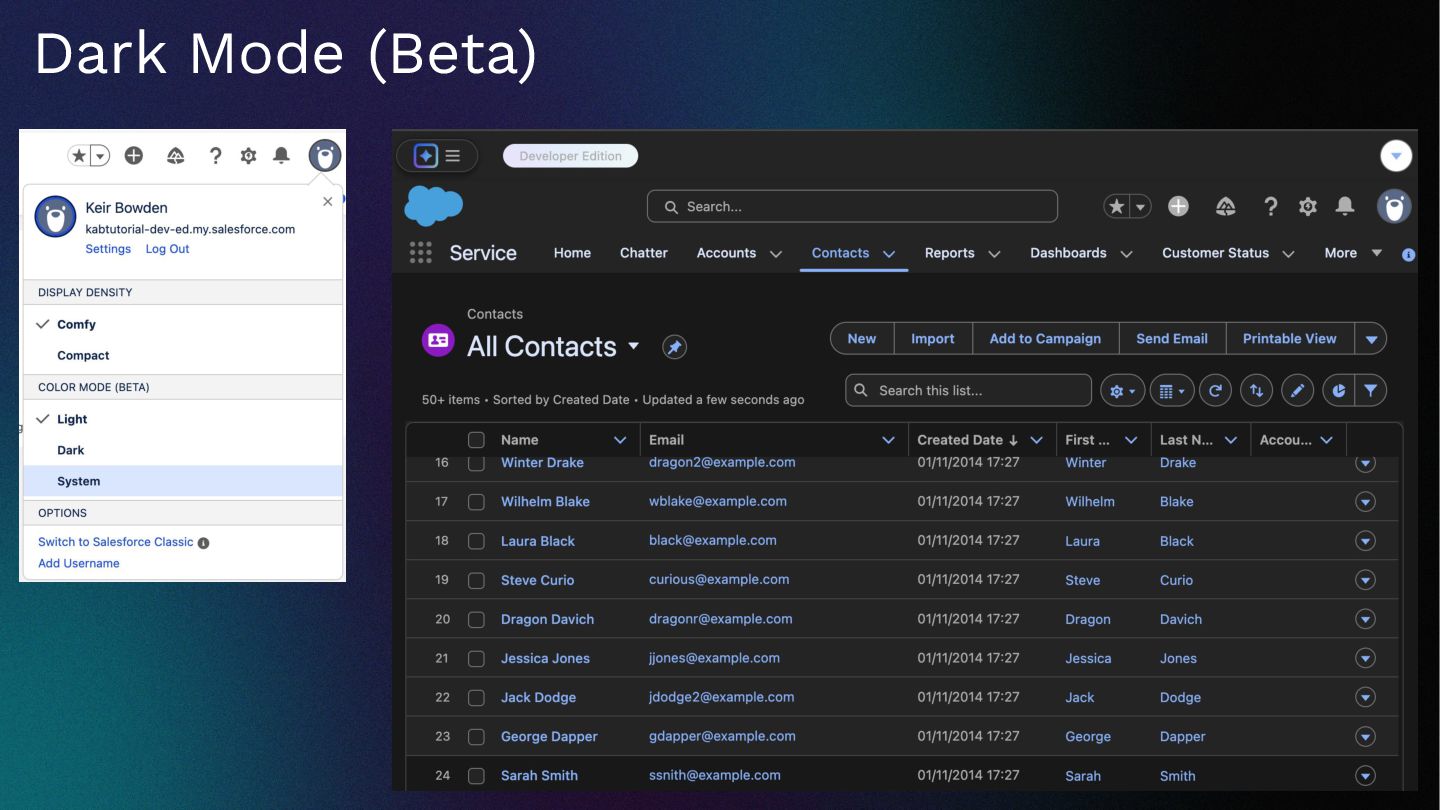Viewport: 1440px width, 810px height.
Task: Open Trailhead guidance icon in dark window
Action: (1226, 206)
